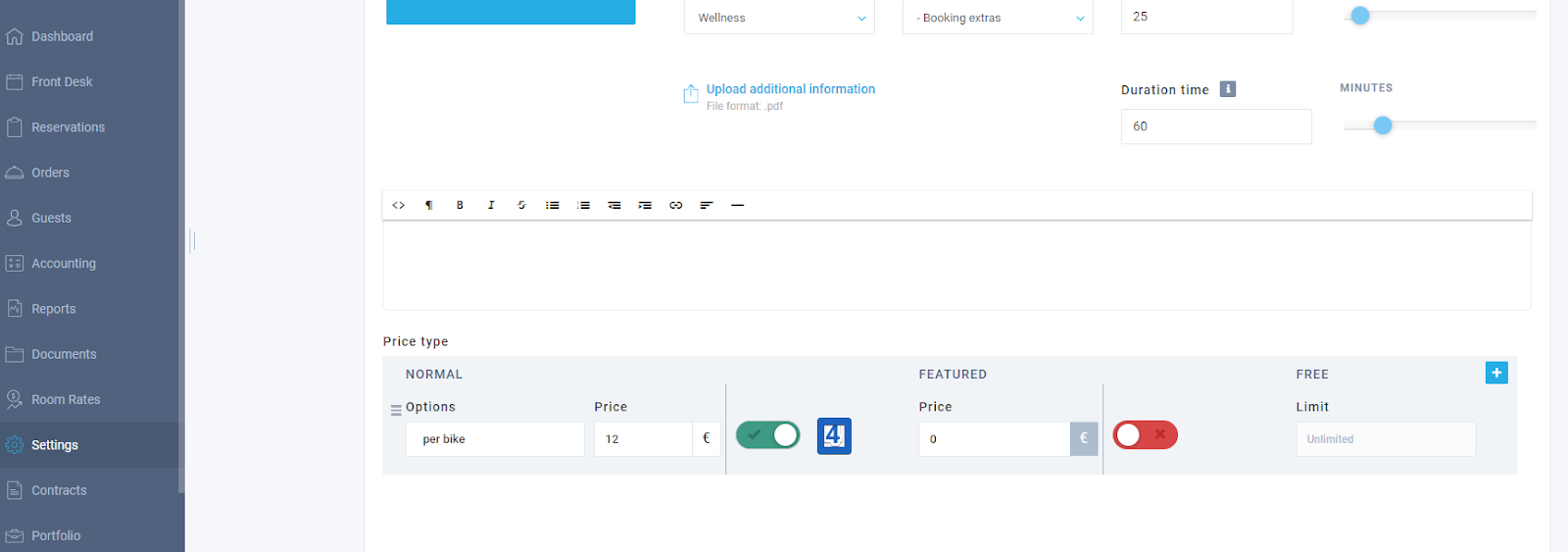Outdent the selected text
The image size is (1568, 552).
tap(614, 205)
